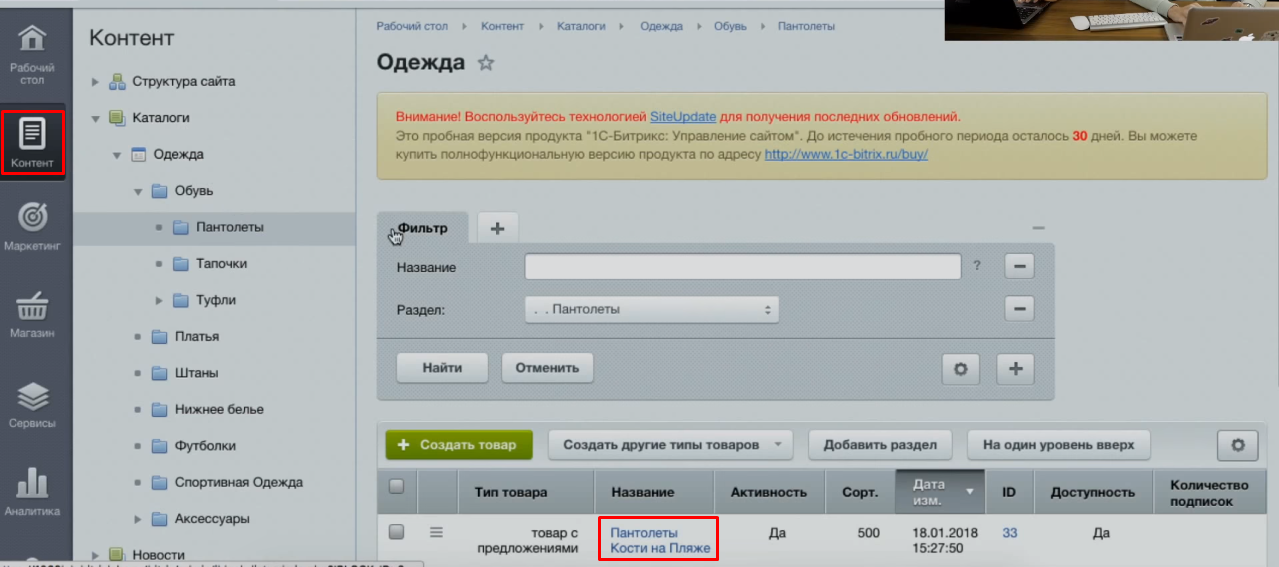Go to Каталоги breadcrumb
The width and height of the screenshot is (1279, 567).
point(581,26)
